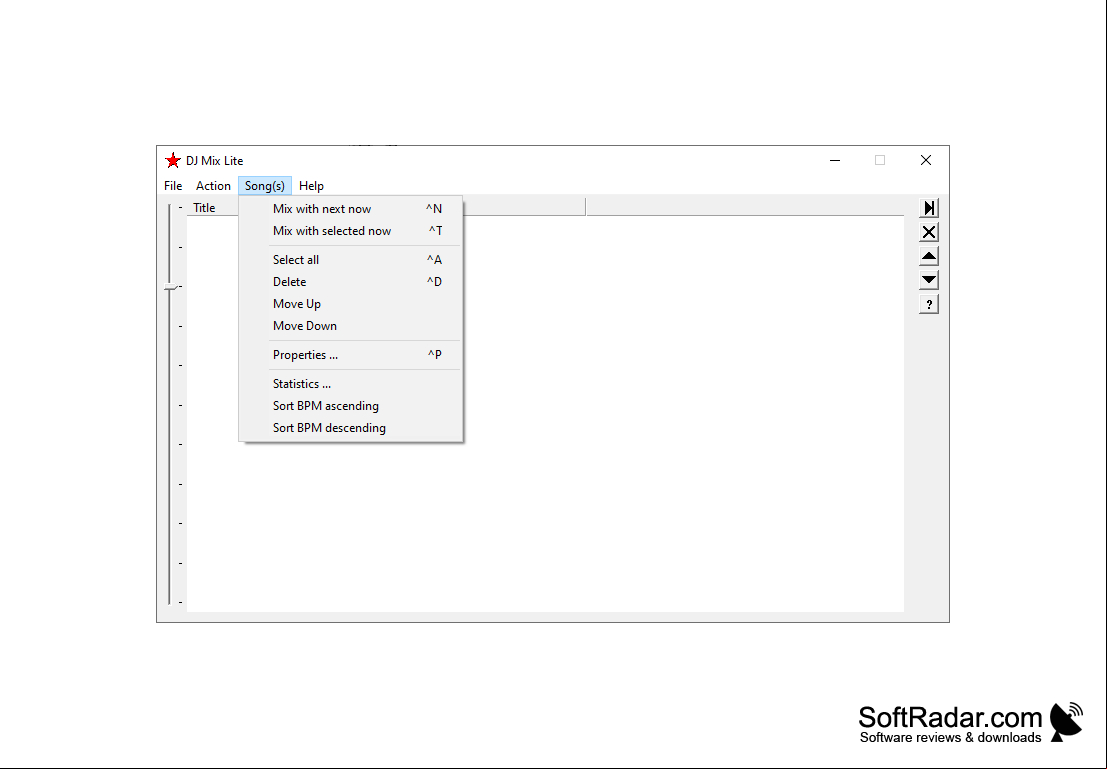Select the Move Down menu entry

[x=351, y=326]
